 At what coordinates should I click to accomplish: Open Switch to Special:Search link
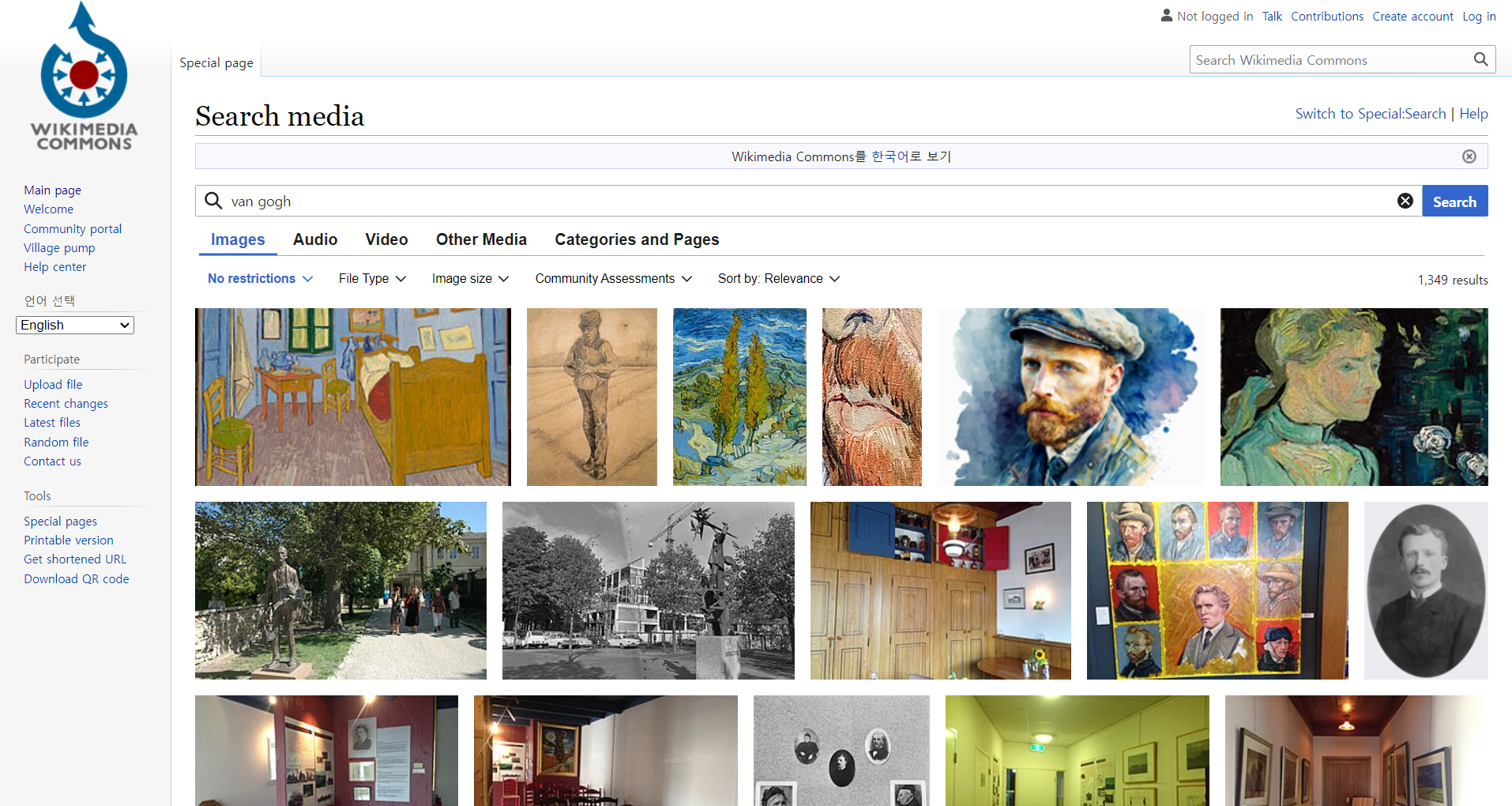pos(1371,114)
